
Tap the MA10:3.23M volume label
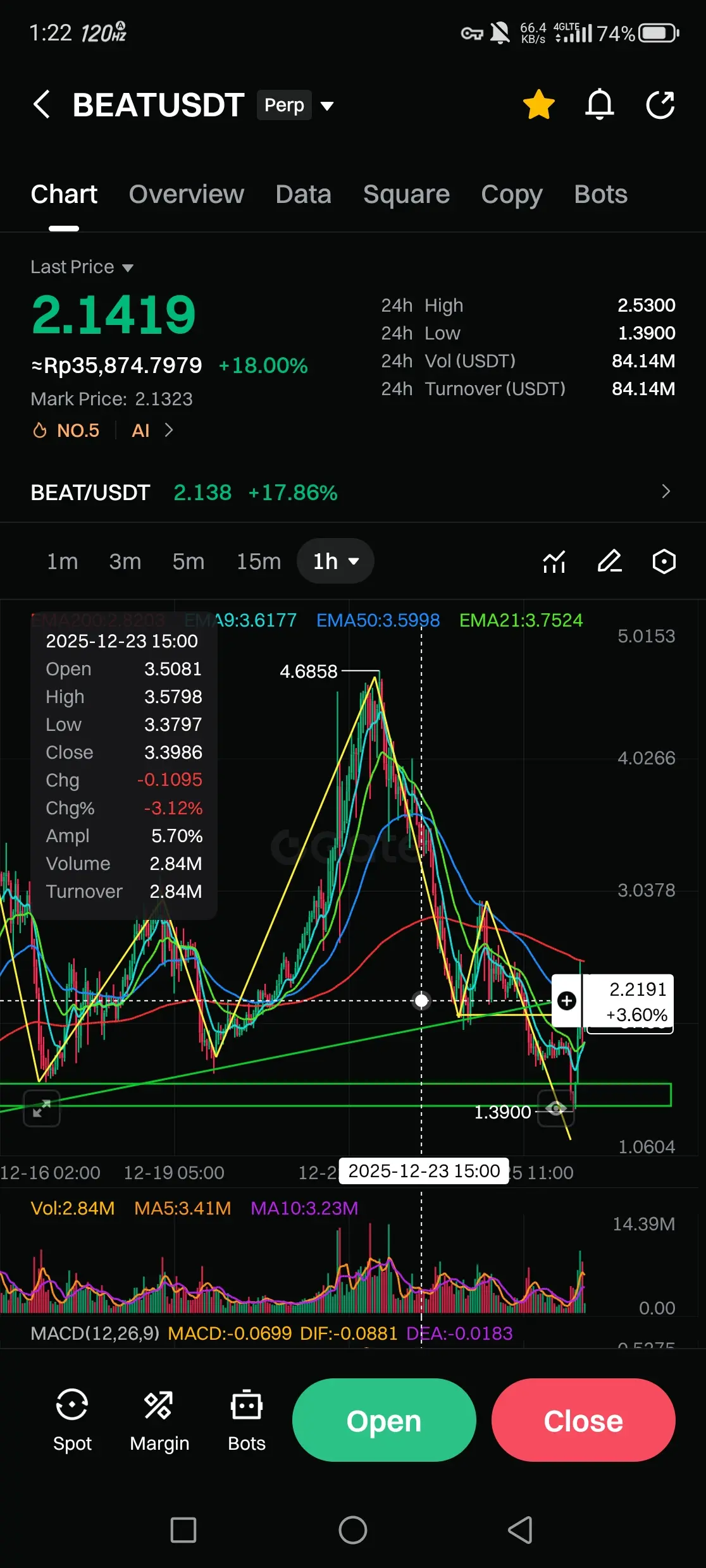pos(304,1208)
